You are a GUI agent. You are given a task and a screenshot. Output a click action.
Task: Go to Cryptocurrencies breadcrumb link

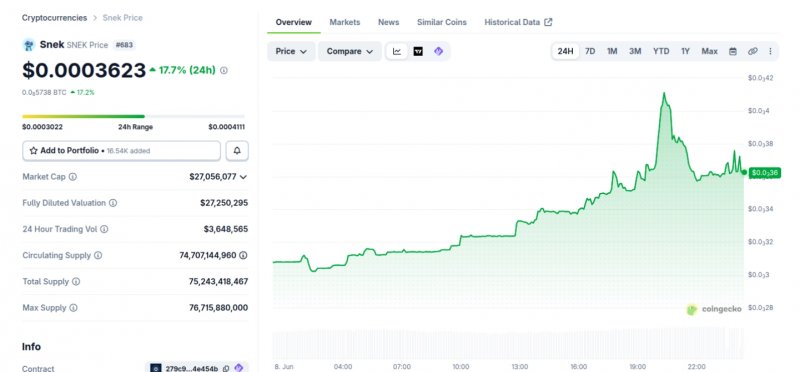(x=55, y=18)
